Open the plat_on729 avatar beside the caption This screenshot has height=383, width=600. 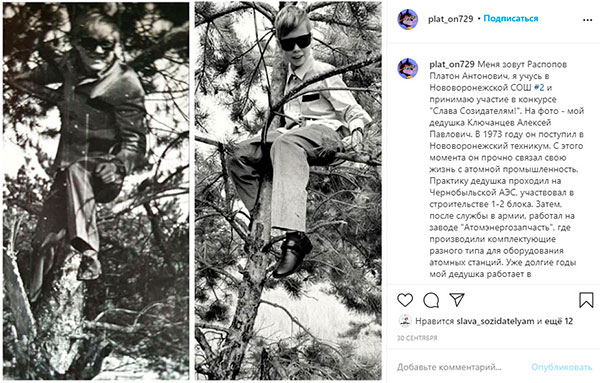(x=408, y=68)
